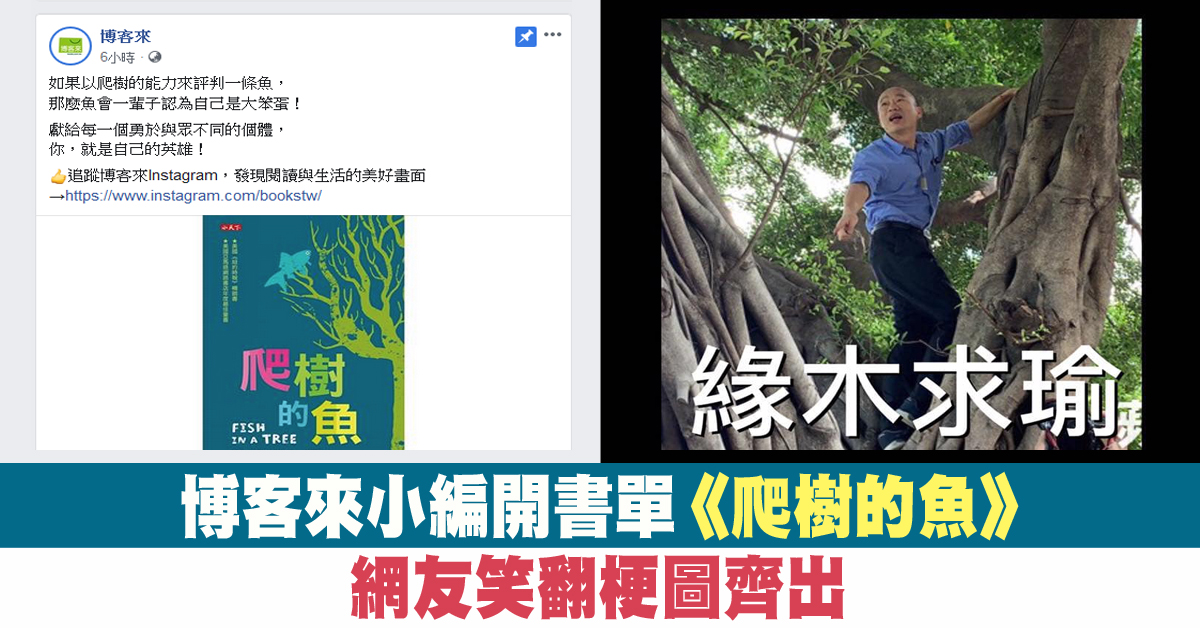Click the thumbs-up emoji before 追蹤博客來
This screenshot has width=1200, height=628.
click(56, 176)
